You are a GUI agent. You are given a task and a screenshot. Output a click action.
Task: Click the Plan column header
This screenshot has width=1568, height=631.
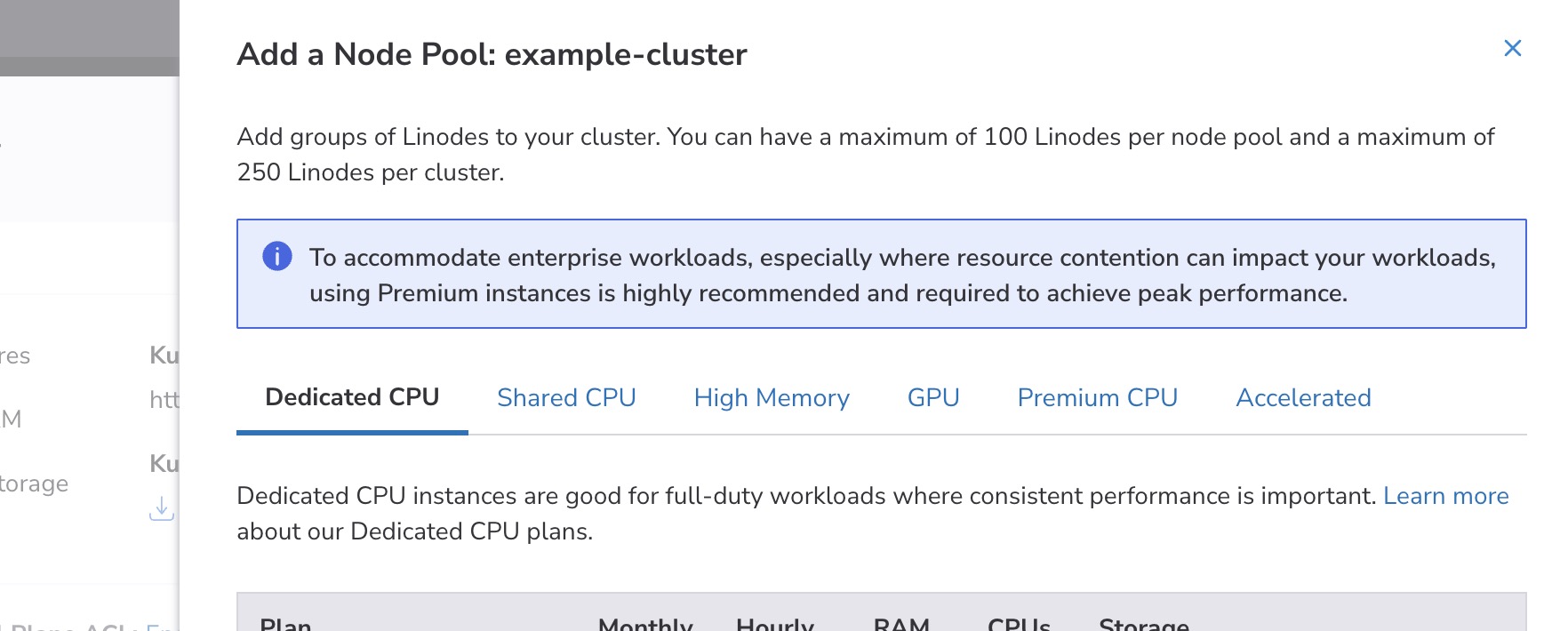pyautogui.click(x=285, y=624)
